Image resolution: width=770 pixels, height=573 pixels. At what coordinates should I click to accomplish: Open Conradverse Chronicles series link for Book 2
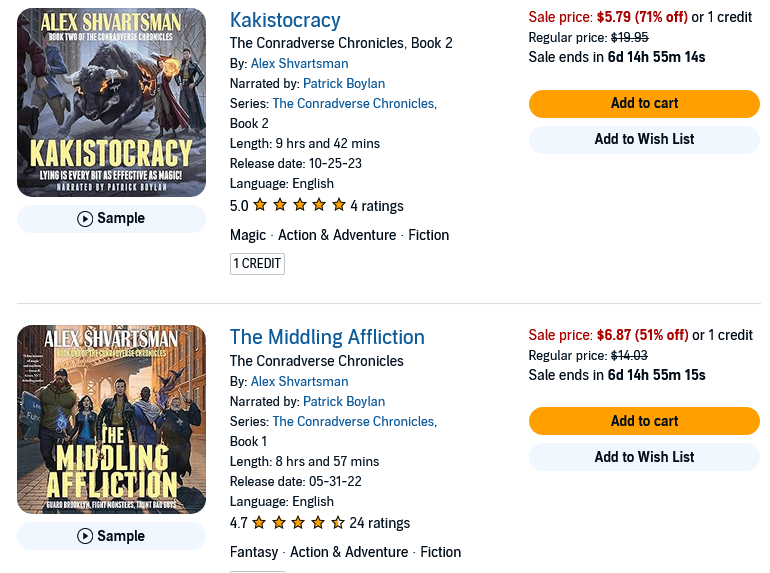tap(353, 104)
